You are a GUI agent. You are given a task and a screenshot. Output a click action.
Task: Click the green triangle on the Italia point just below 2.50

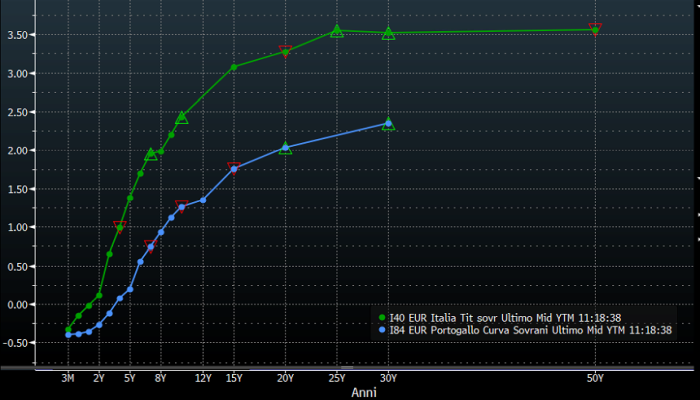pos(182,117)
